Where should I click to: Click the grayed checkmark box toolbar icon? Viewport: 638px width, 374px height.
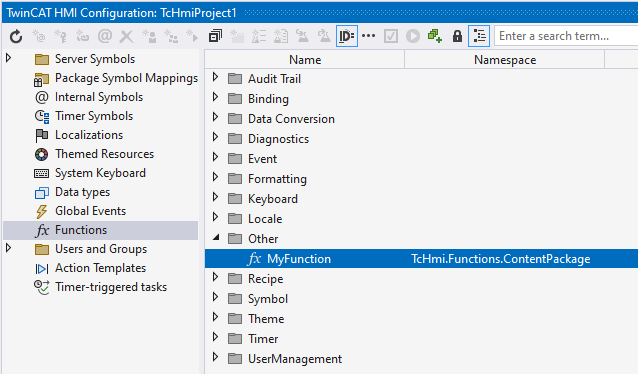[391, 36]
